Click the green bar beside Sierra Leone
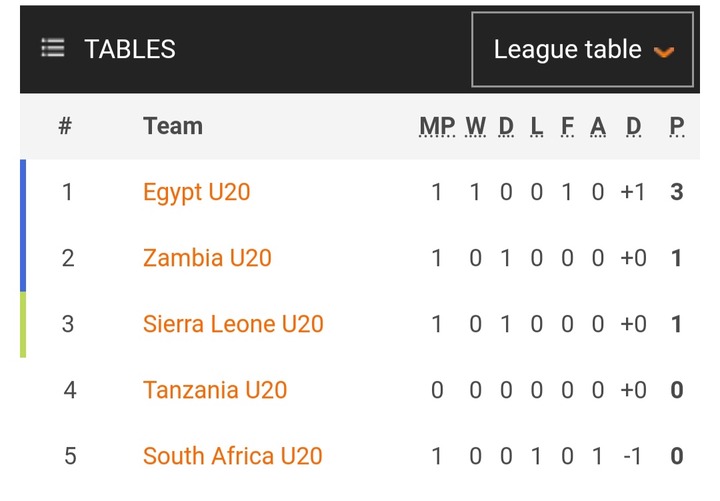This screenshot has width=720, height=501. tap(23, 325)
